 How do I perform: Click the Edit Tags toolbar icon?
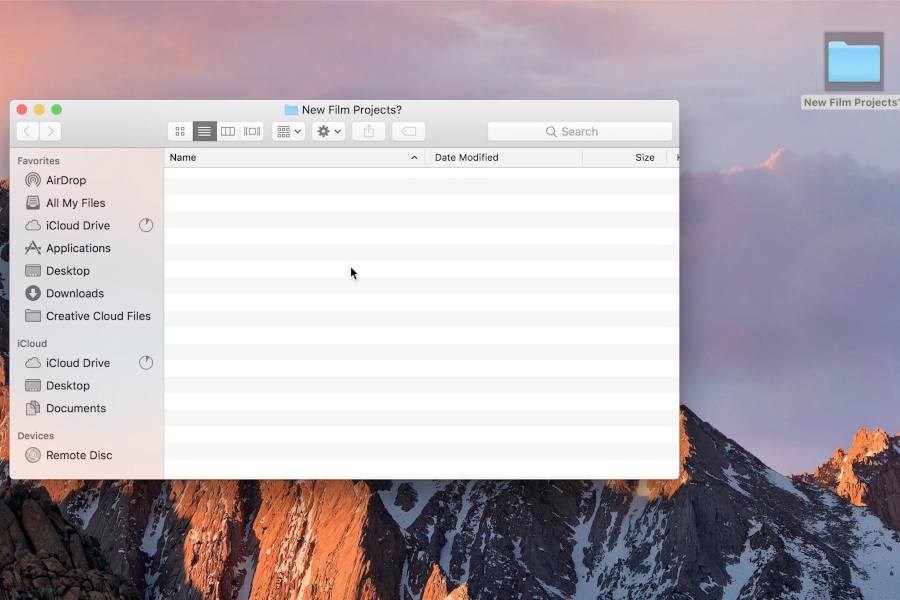(409, 132)
